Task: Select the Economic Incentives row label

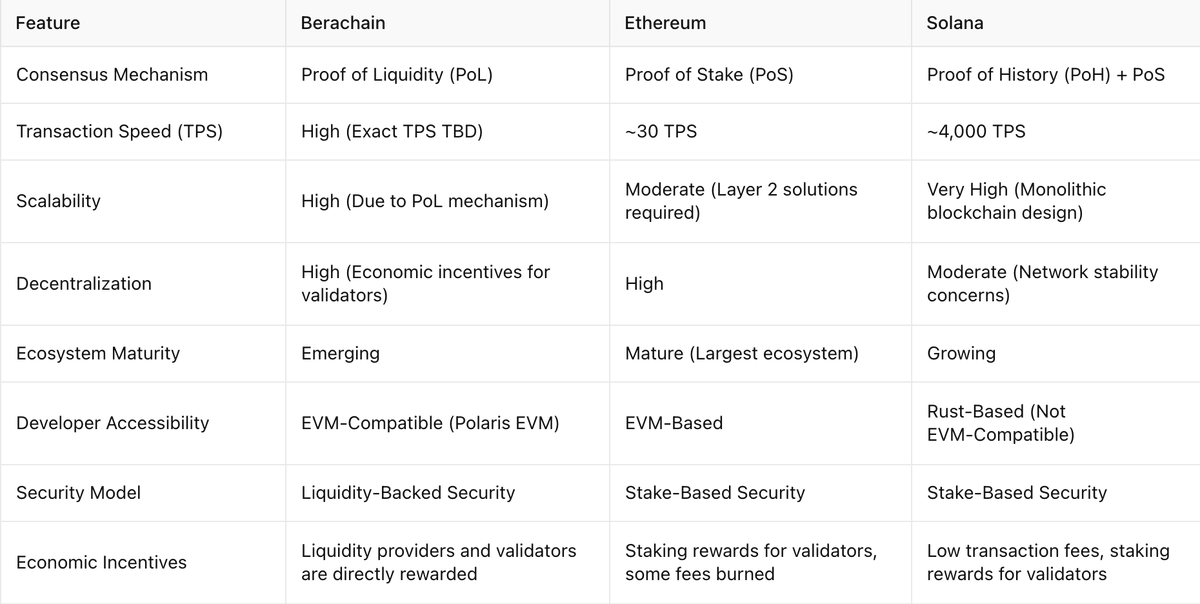Action: pos(101,563)
